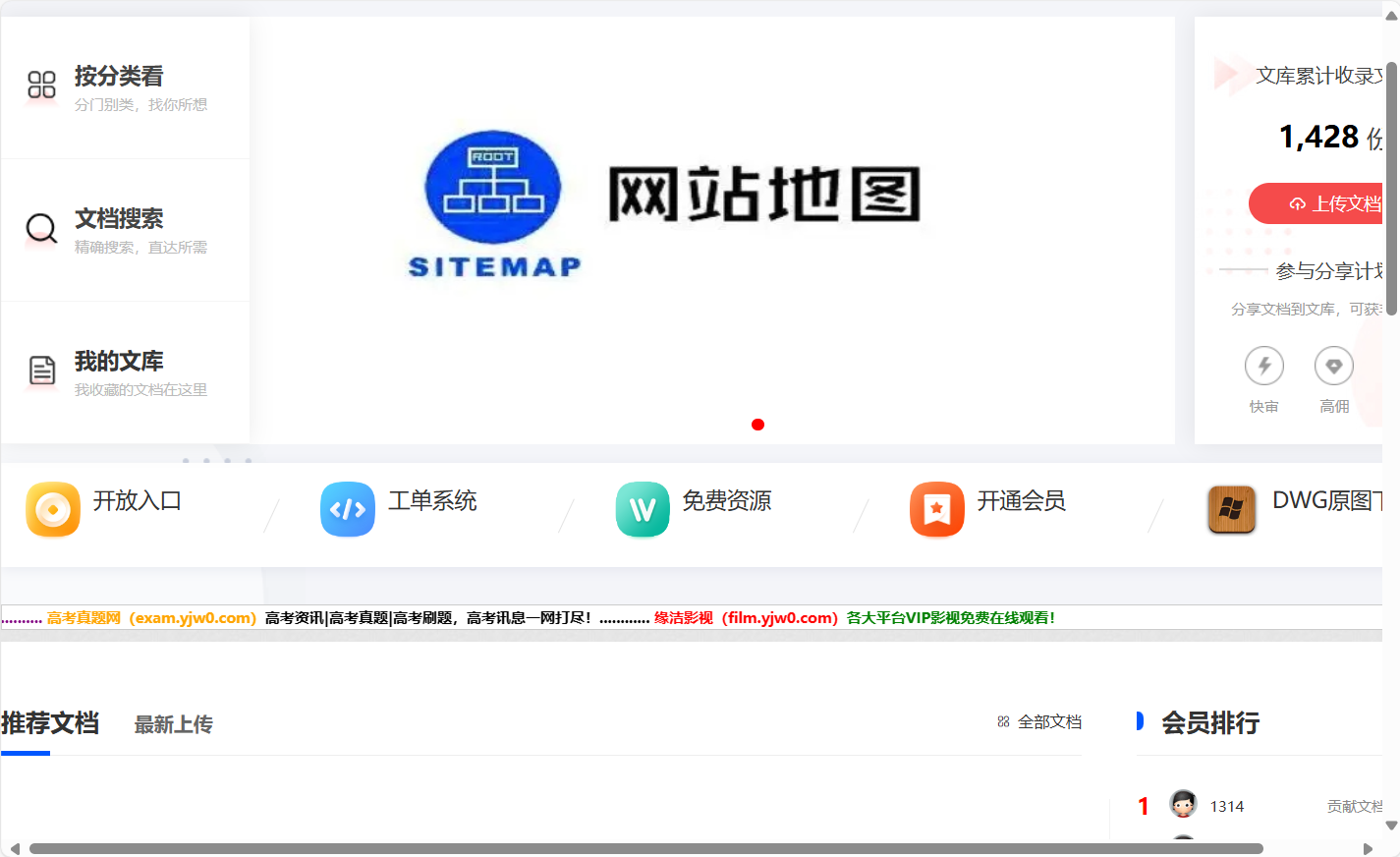Click the 1,428 document count figure
The height and width of the screenshot is (857, 1400).
(x=1318, y=137)
